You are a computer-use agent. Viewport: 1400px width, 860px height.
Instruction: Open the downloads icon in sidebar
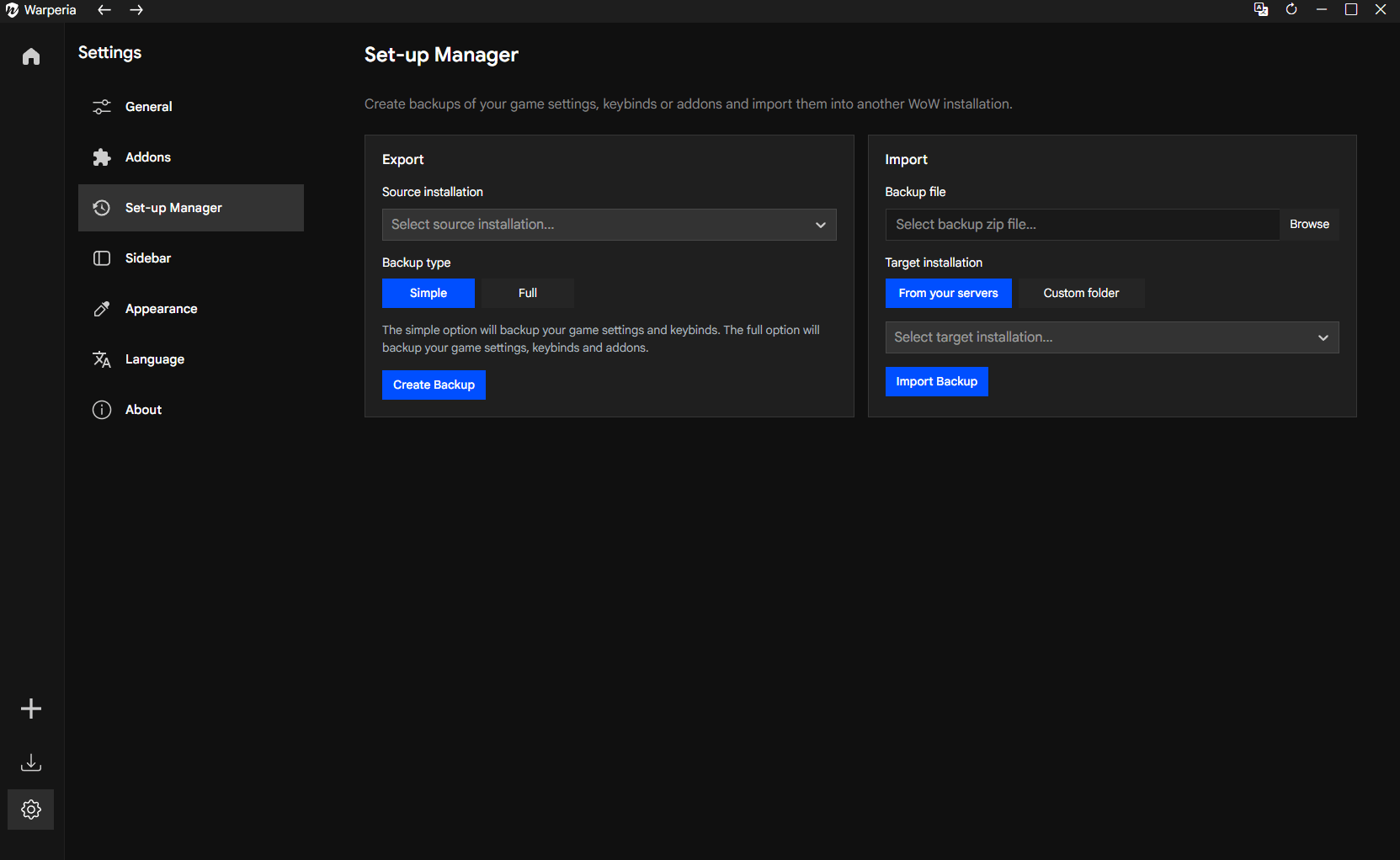(x=31, y=762)
